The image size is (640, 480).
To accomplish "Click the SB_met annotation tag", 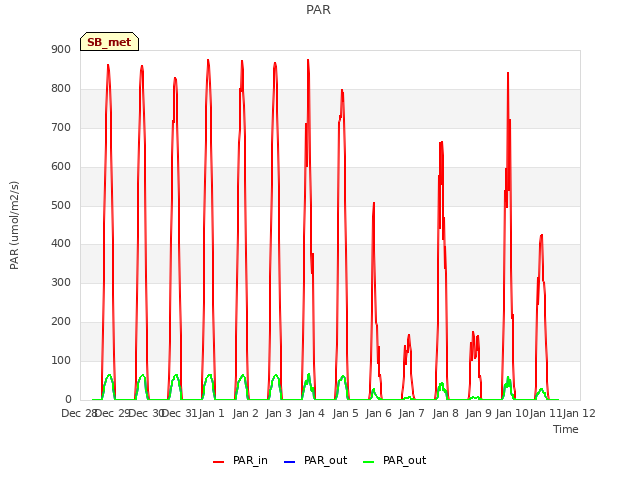I will coord(109,42).
